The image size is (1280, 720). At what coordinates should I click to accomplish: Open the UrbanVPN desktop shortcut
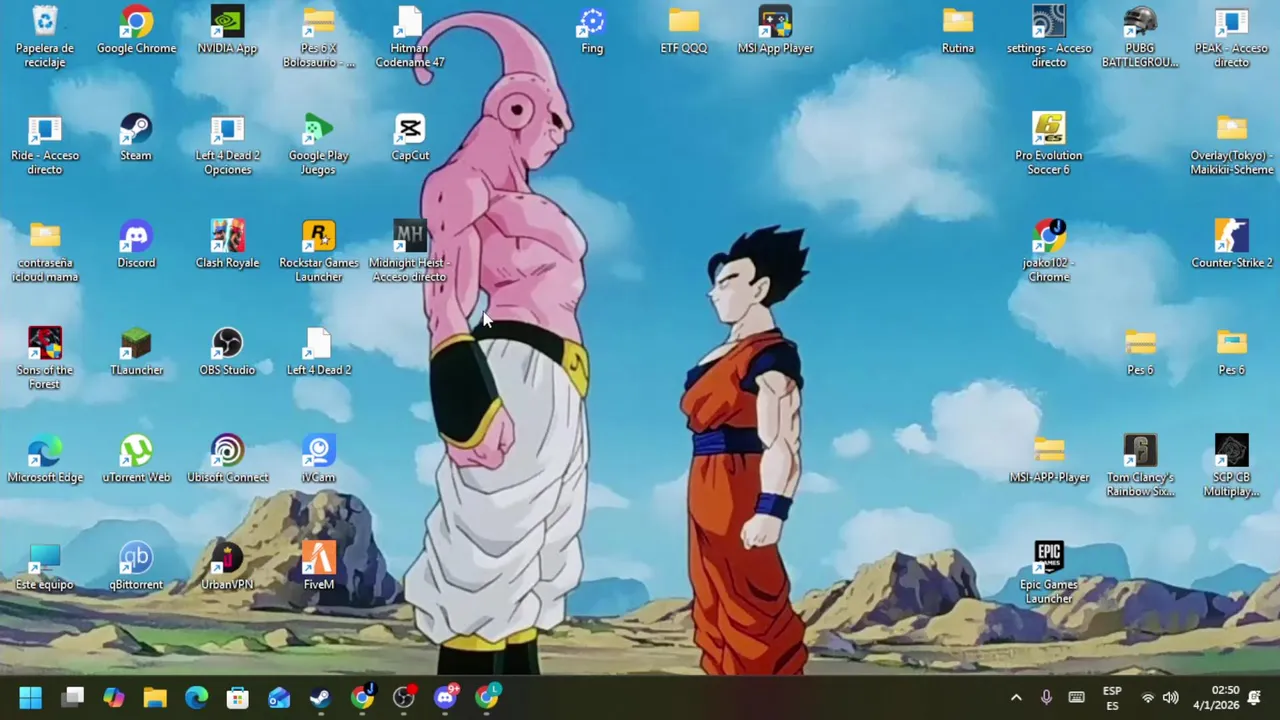(228, 567)
